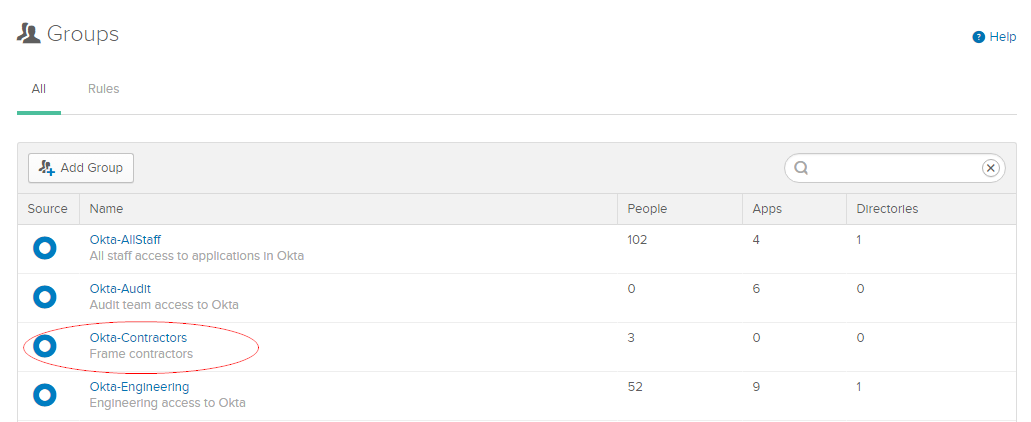Open the Okta-Contractors group
Image resolution: width=1031 pixels, height=422 pixels.
tap(138, 338)
